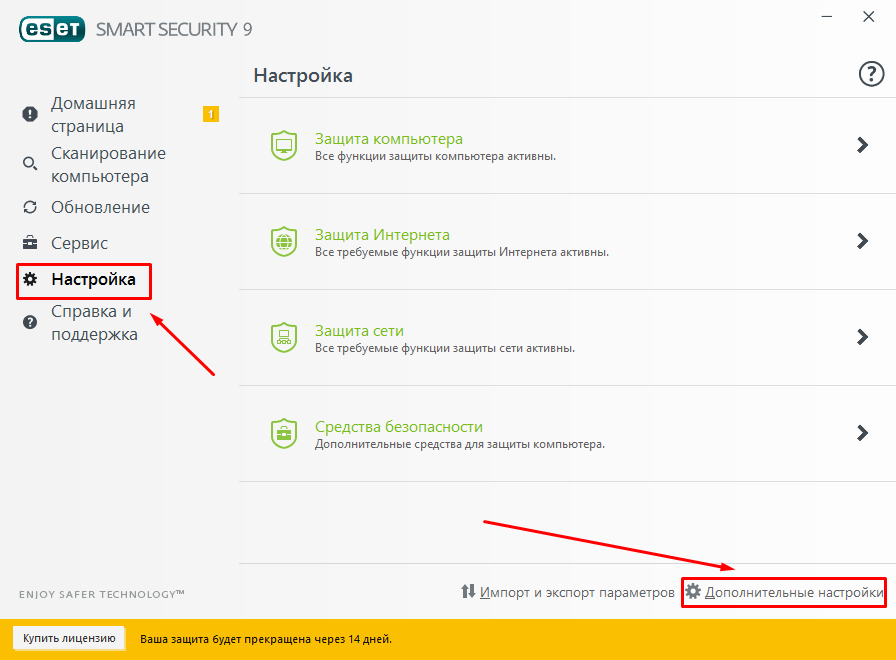The width and height of the screenshot is (896, 660).
Task: Click the ESET logo in the header
Action: coord(52,28)
